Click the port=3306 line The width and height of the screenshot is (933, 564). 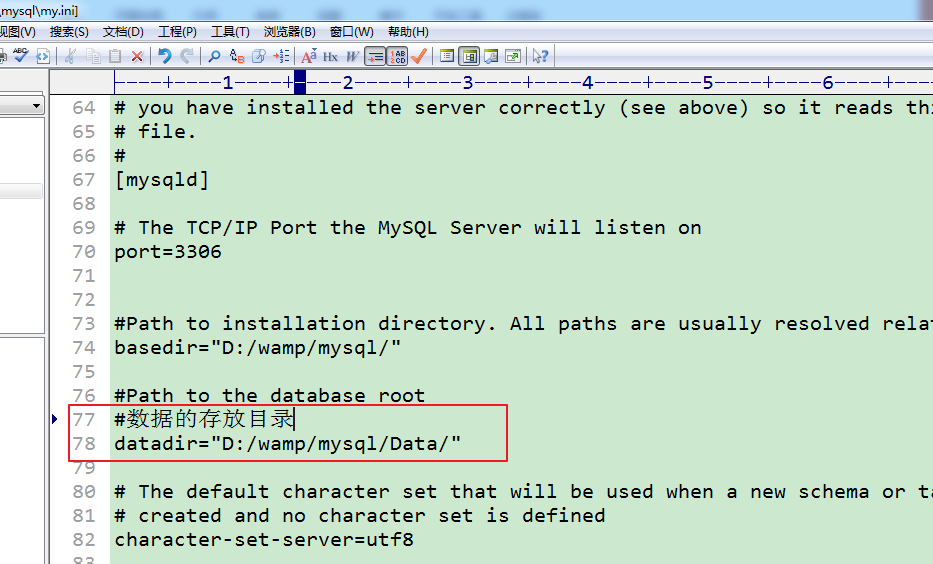(x=168, y=252)
